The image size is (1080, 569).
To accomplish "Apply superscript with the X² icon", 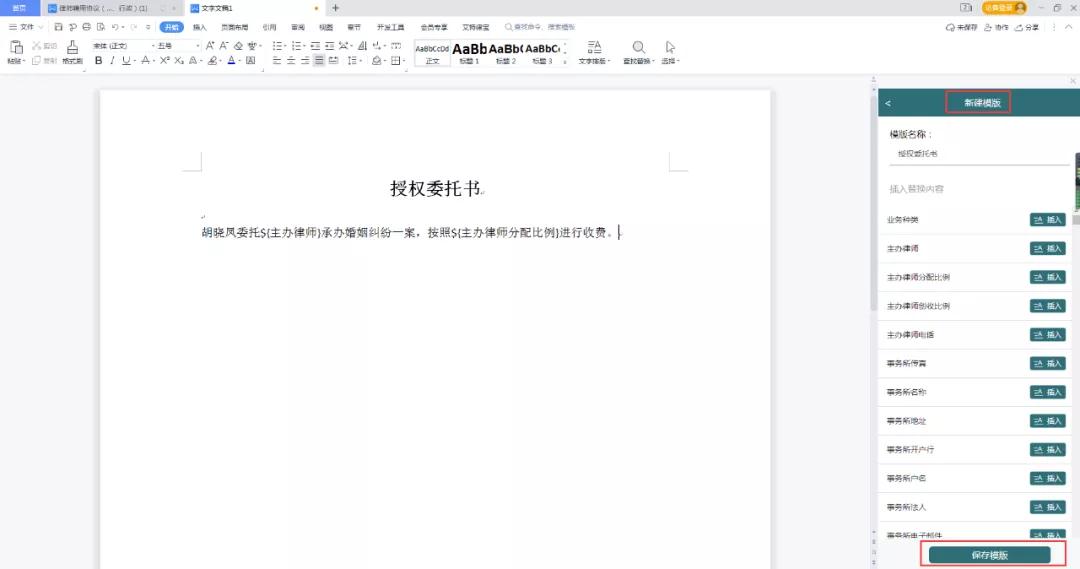I will click(x=165, y=61).
